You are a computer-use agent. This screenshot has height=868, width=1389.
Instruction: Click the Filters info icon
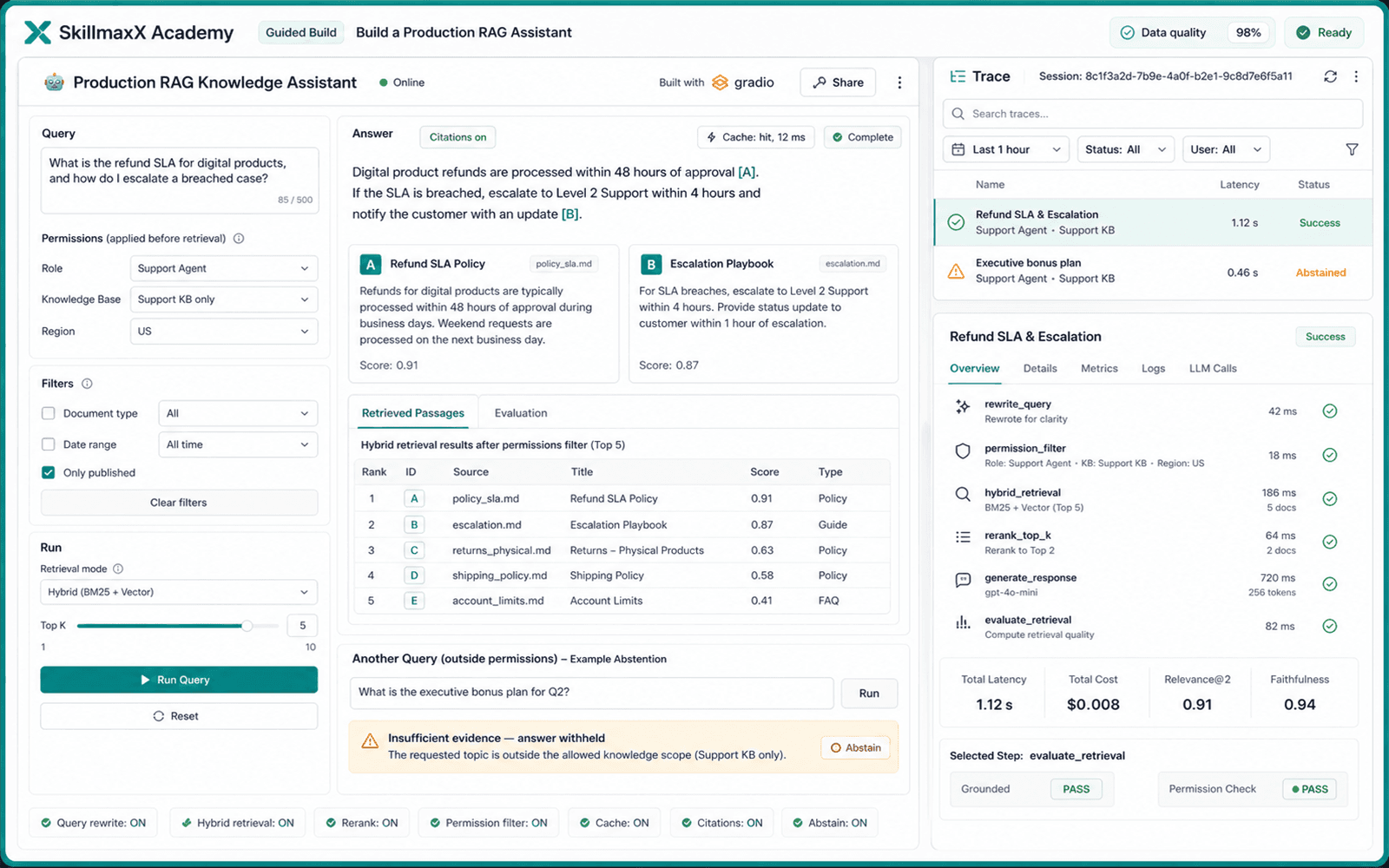(x=87, y=383)
